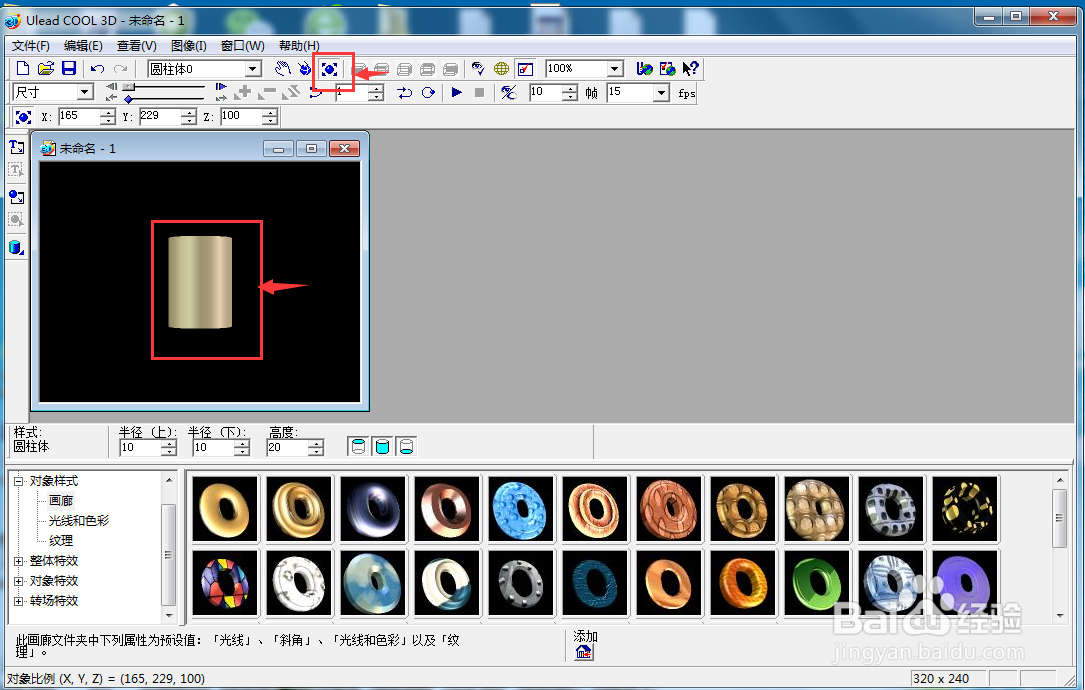Expand the 对象特效 tree node

coord(19,581)
